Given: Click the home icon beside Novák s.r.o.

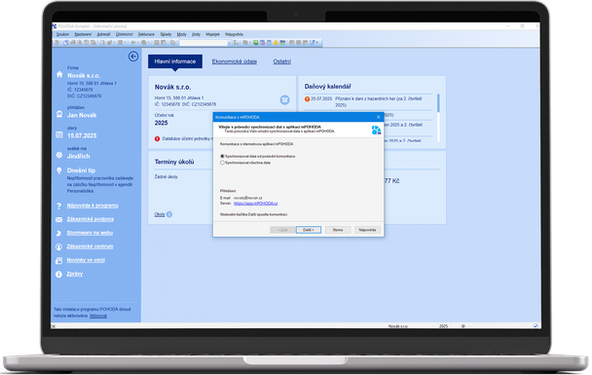Looking at the screenshot, I should 60,74.
